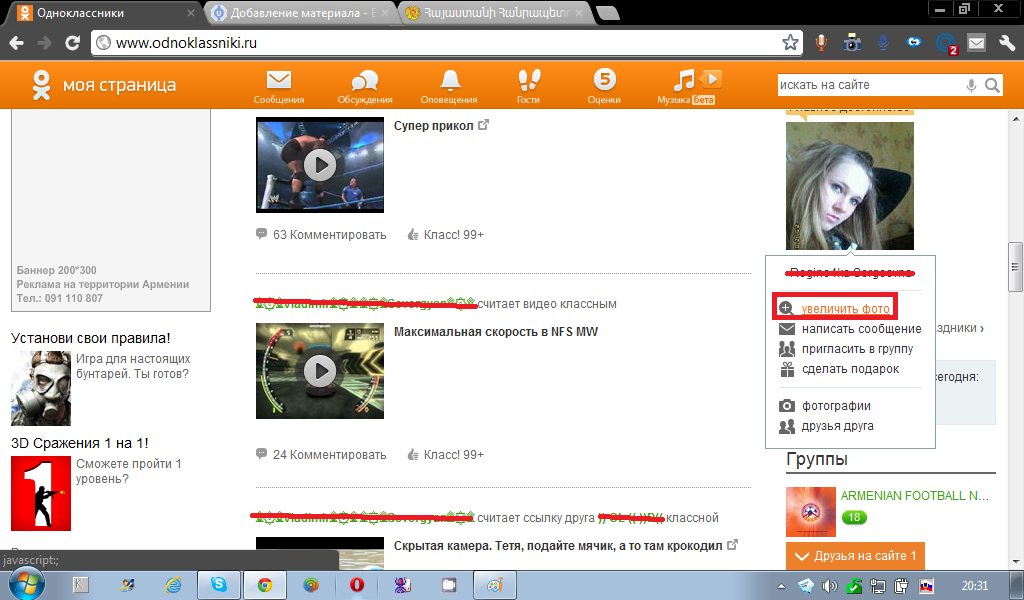Click volume speaker icon in system tray
The image size is (1024, 600).
pos(829,586)
